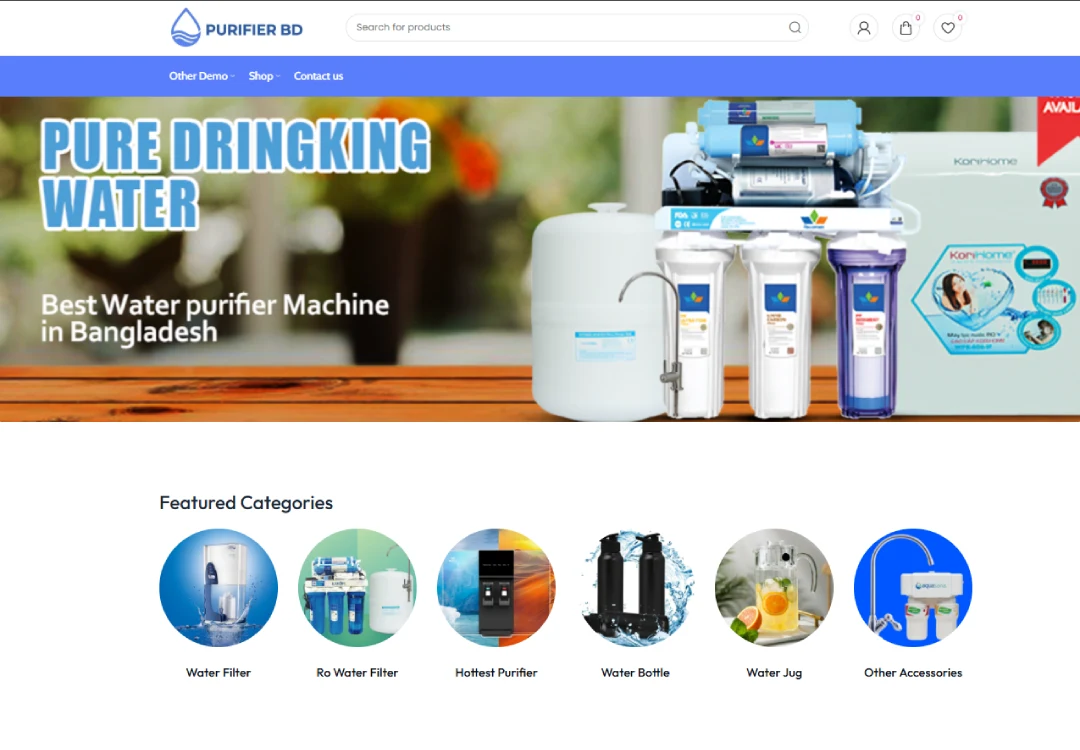The height and width of the screenshot is (750, 1080).
Task: Expand the Shop dropdown menu
Action: point(263,76)
